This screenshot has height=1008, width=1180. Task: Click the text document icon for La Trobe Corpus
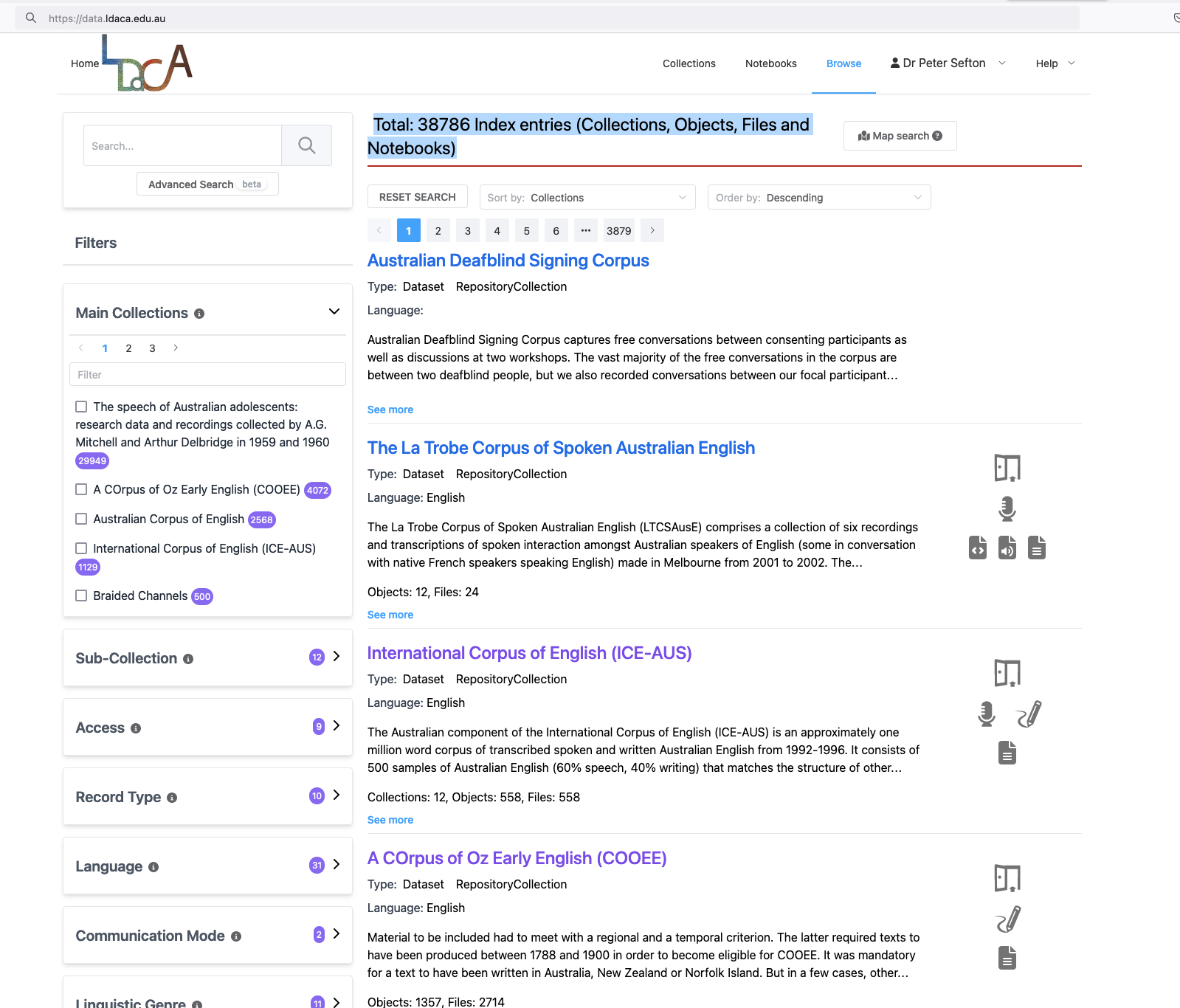tap(1037, 548)
